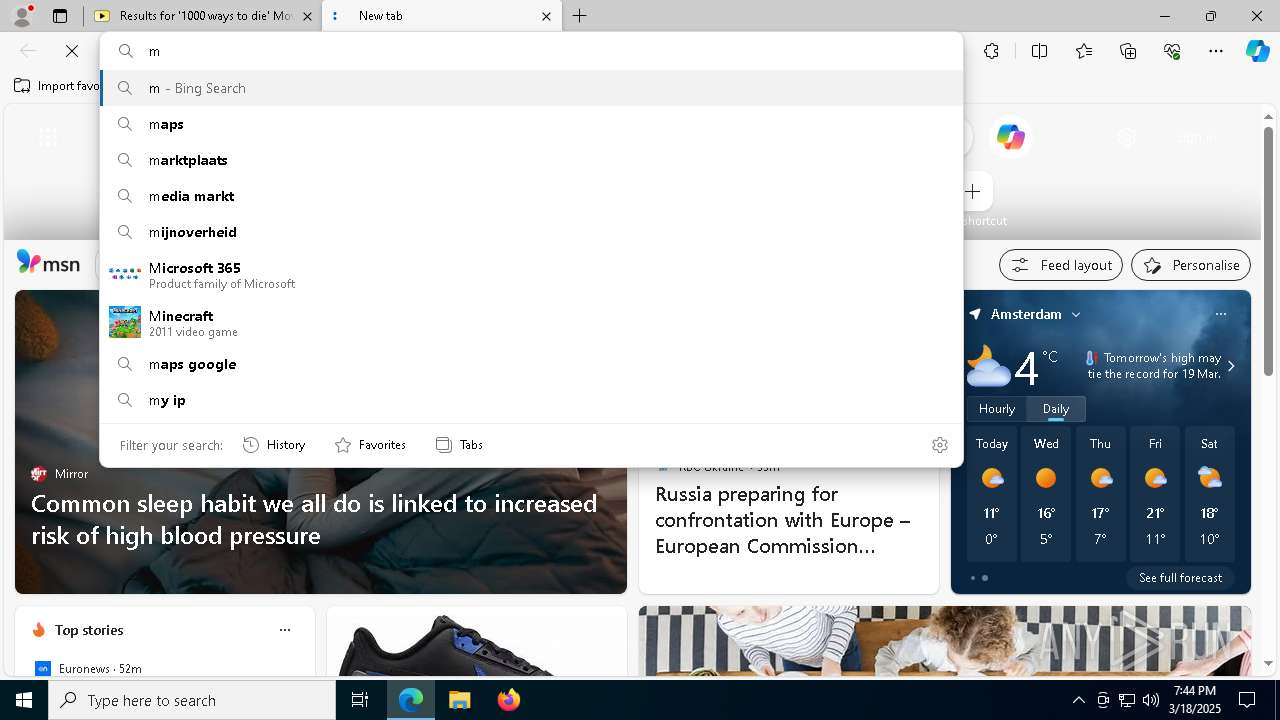1280x720 pixels.
Task: Open the notification center icon
Action: [1247, 700]
